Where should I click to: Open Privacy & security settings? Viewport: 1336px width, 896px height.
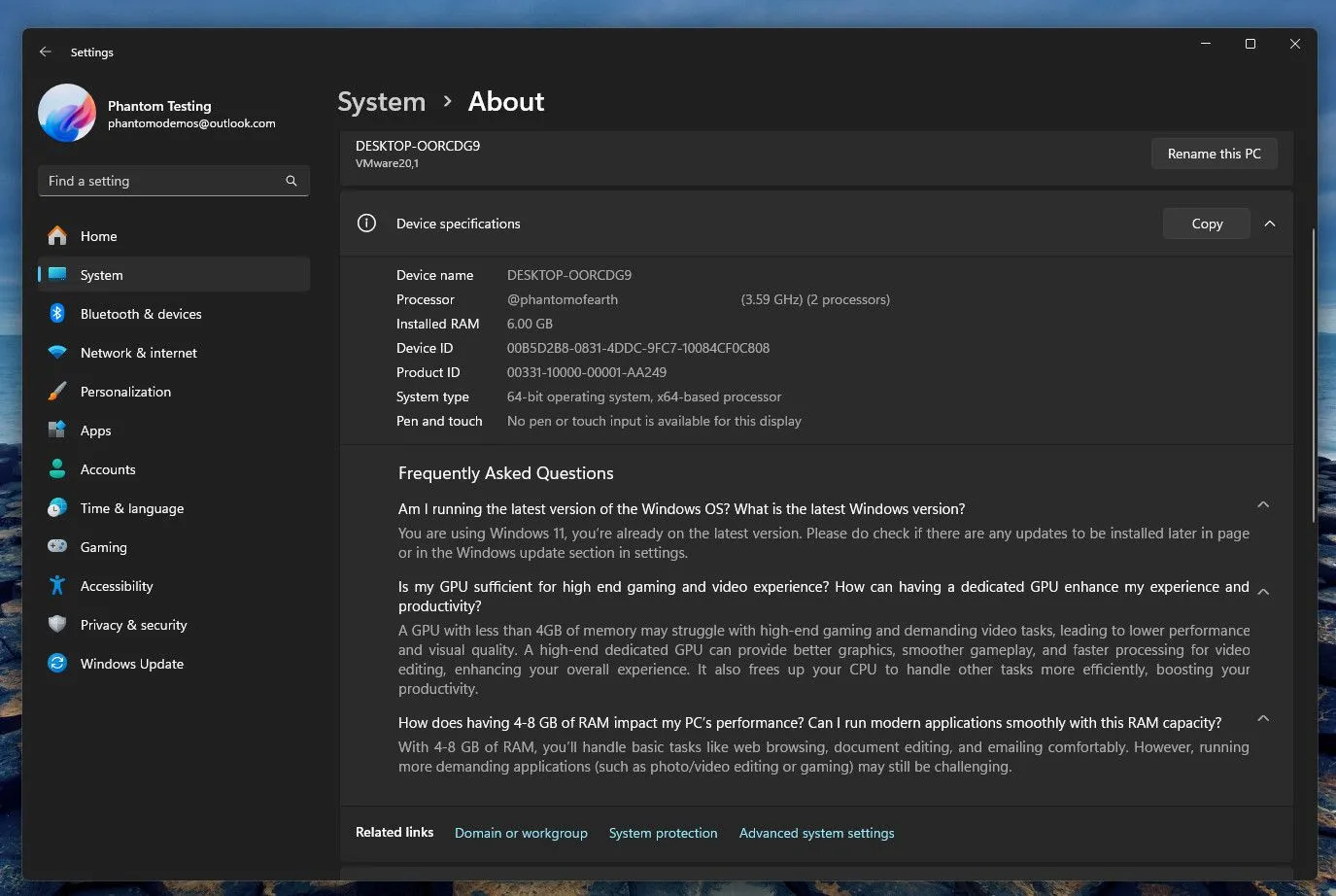(x=133, y=624)
